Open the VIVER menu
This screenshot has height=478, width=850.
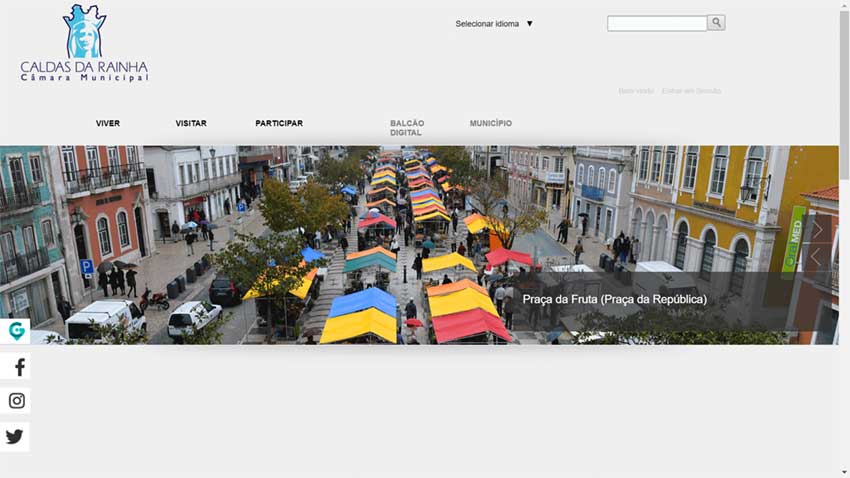(x=108, y=124)
